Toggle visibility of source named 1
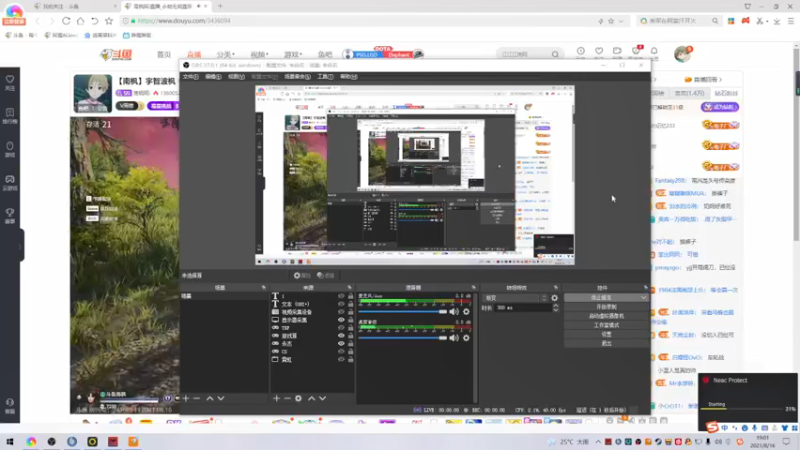This screenshot has width=800, height=450. tap(341, 296)
